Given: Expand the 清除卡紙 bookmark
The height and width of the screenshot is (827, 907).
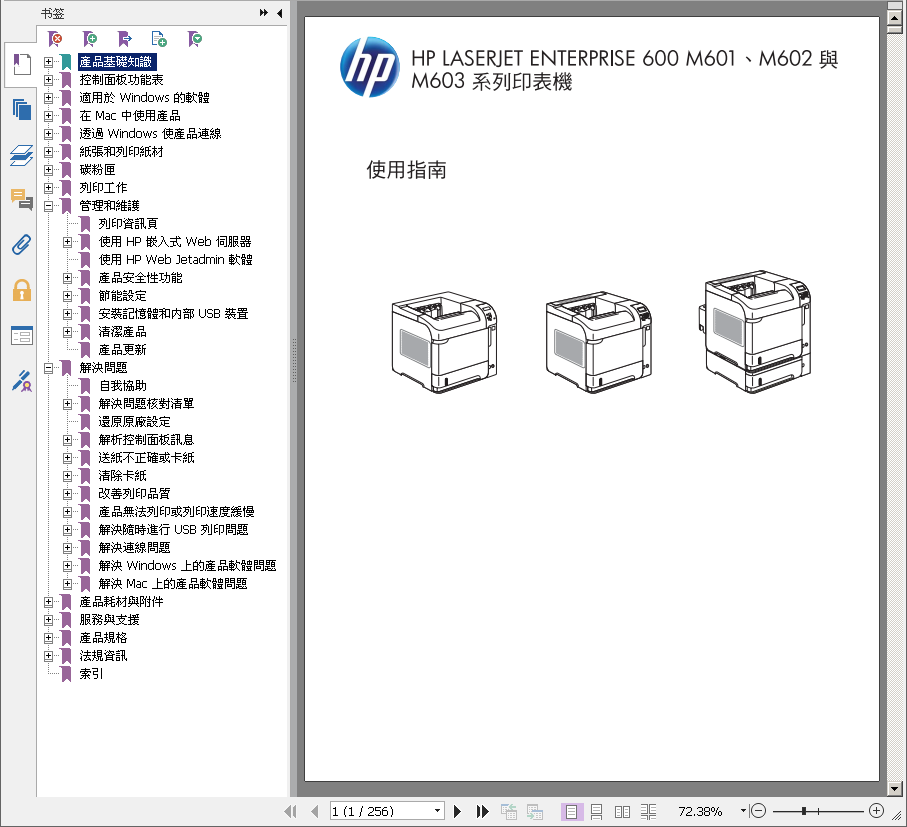Looking at the screenshot, I should coord(68,476).
